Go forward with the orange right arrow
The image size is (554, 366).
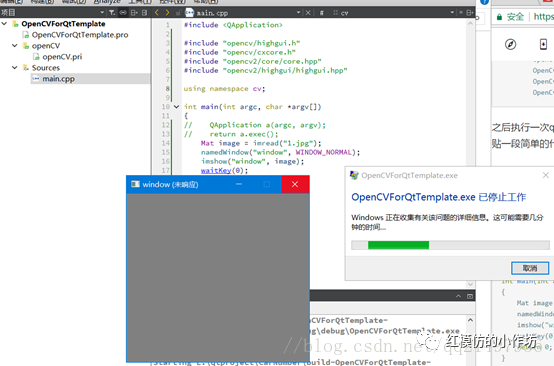(167, 13)
